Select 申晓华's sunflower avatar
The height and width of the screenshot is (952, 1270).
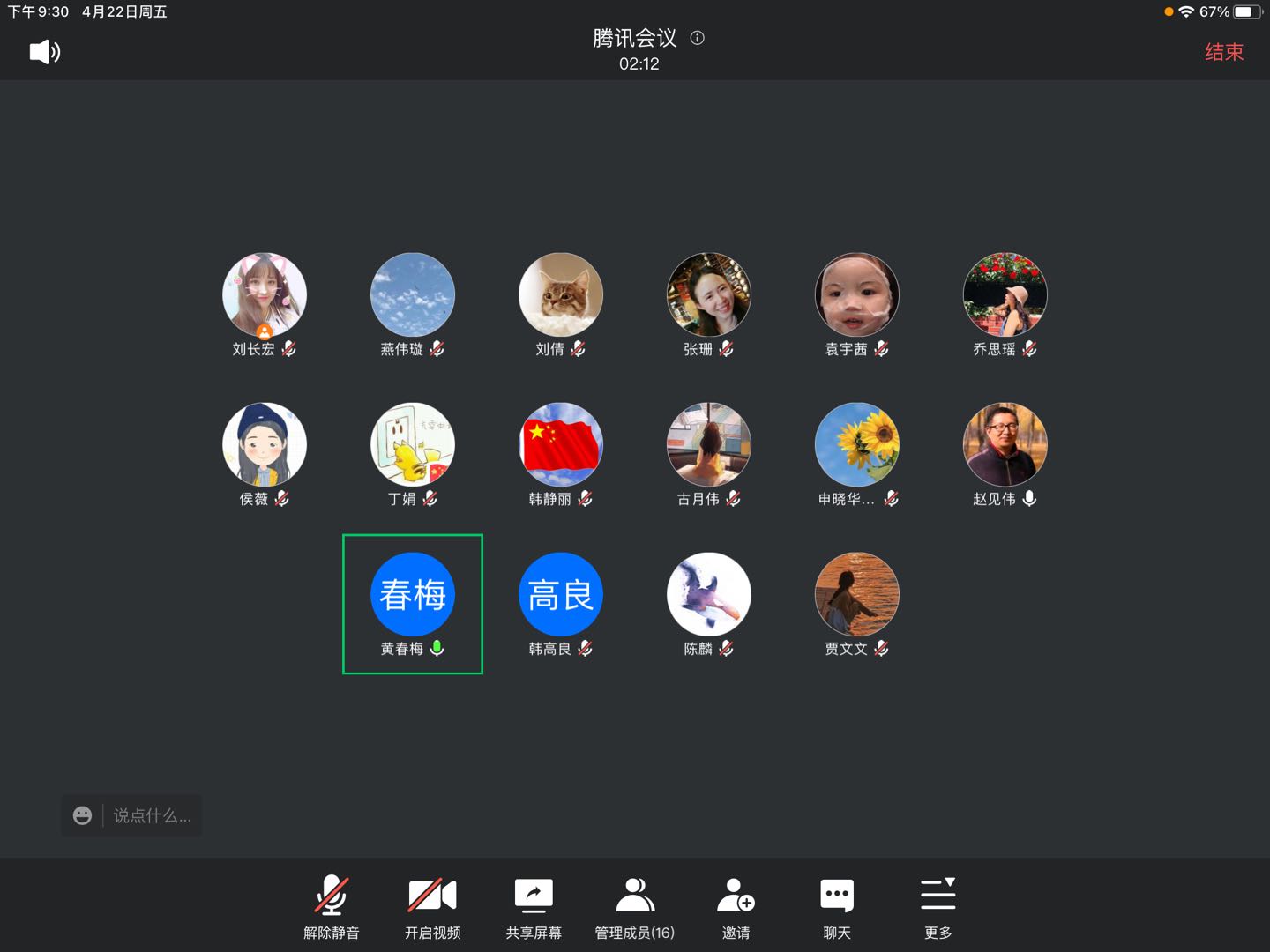click(857, 445)
